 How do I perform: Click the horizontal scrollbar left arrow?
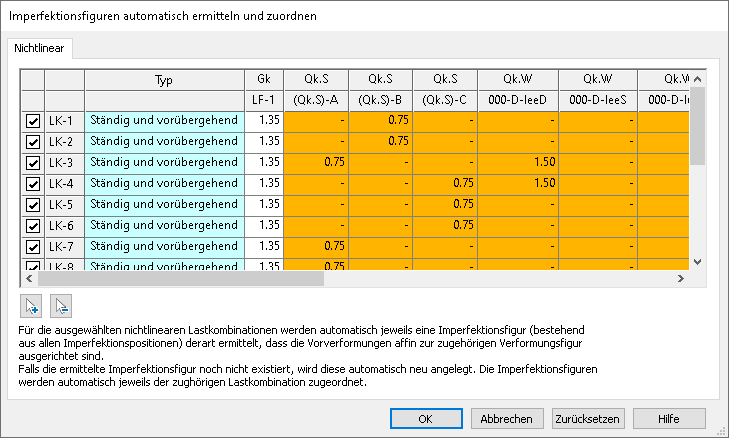click(28, 279)
